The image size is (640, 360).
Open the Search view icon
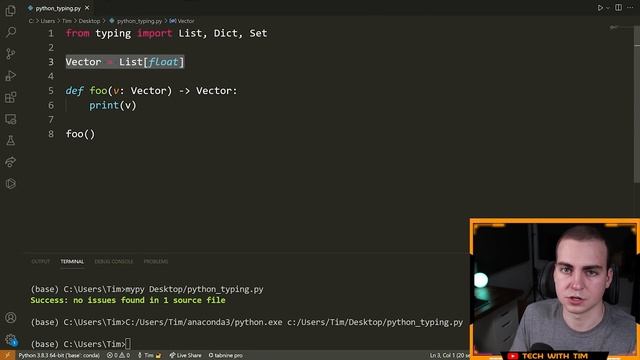11,32
